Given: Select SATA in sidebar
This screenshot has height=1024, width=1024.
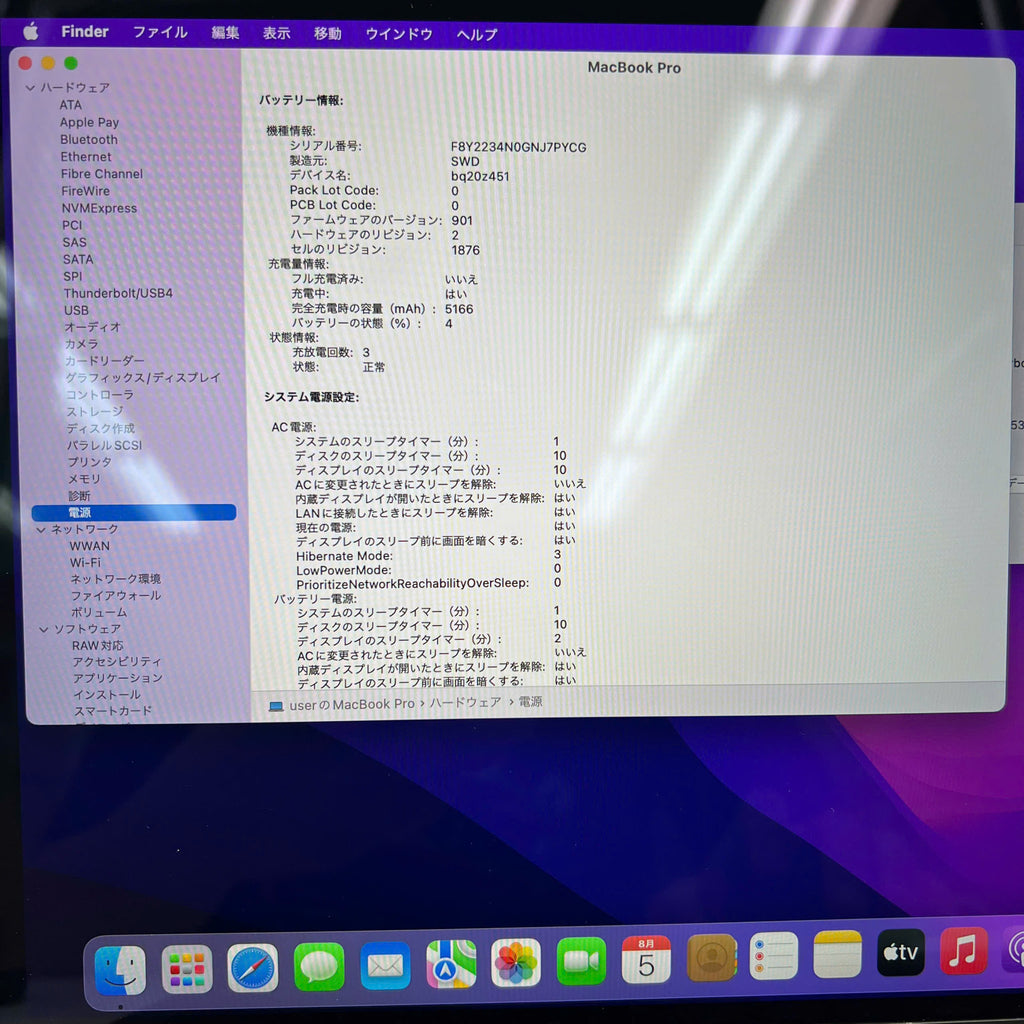Looking at the screenshot, I should [x=78, y=259].
